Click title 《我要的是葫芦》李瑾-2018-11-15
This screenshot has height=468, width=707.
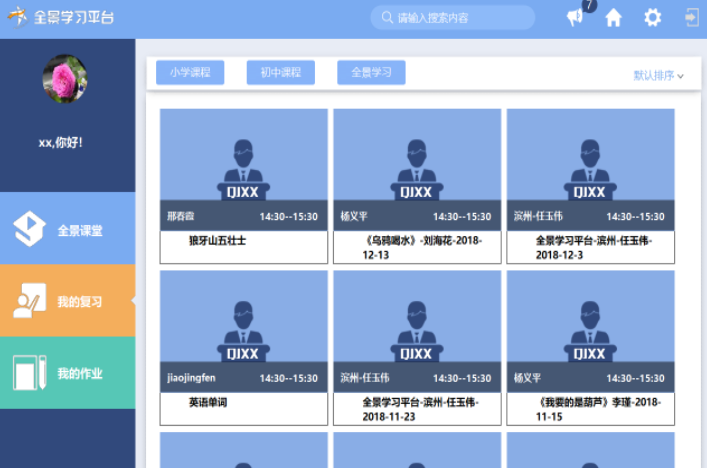tap(598, 409)
